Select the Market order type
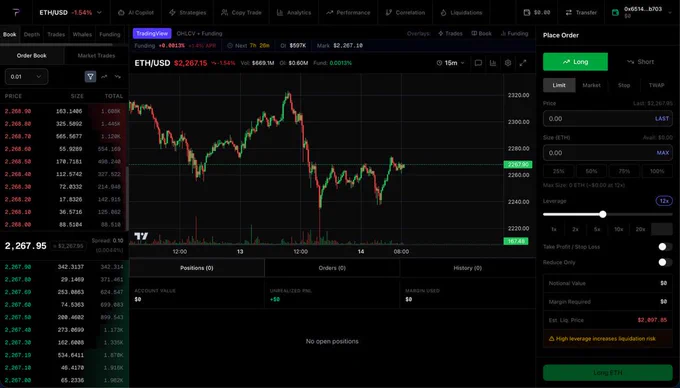680x388 pixels. tap(592, 85)
